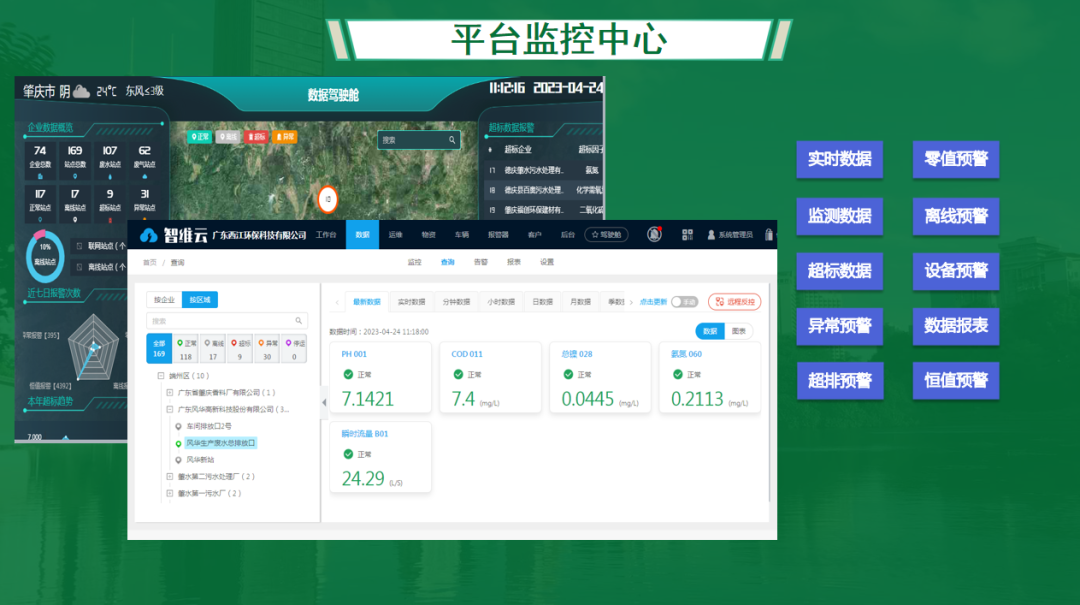Click the notification bell icon
1080x605 pixels.
[x=654, y=234]
